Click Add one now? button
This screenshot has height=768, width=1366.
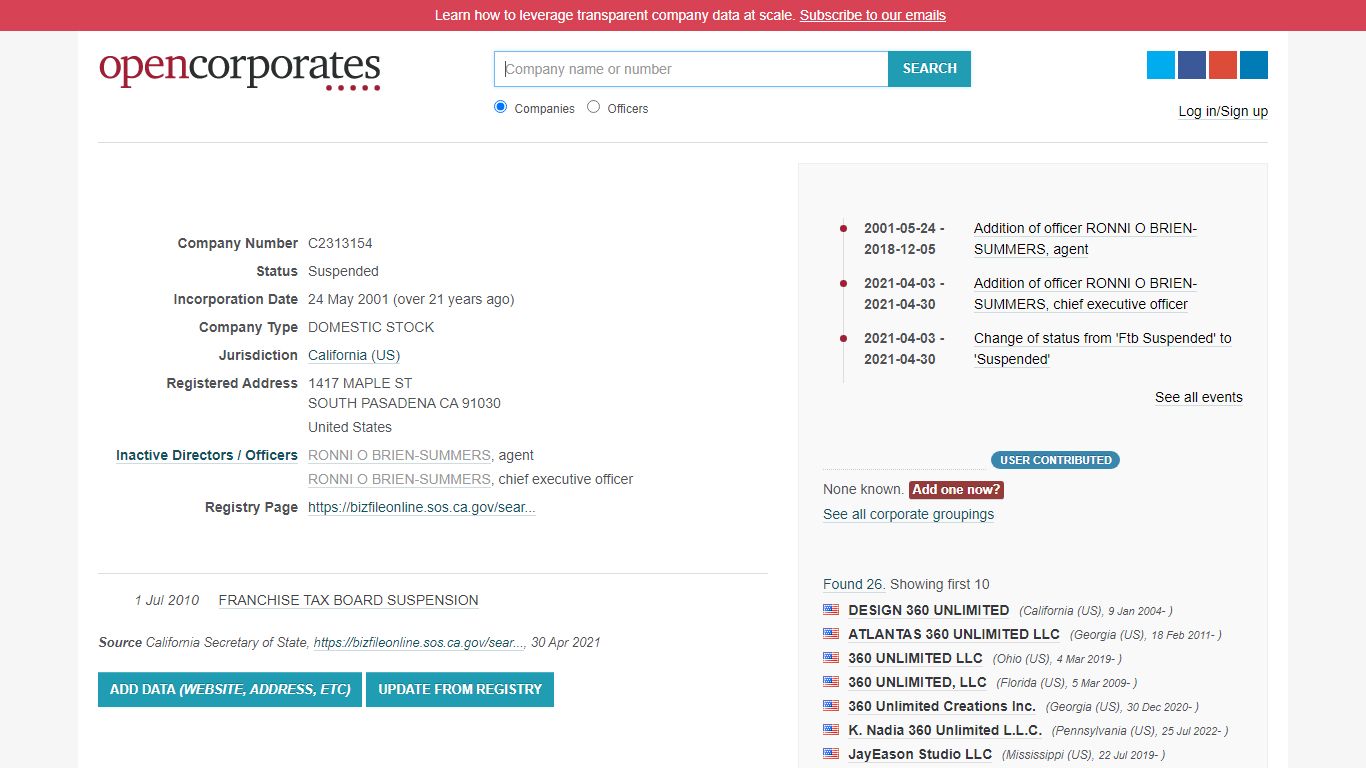[956, 490]
